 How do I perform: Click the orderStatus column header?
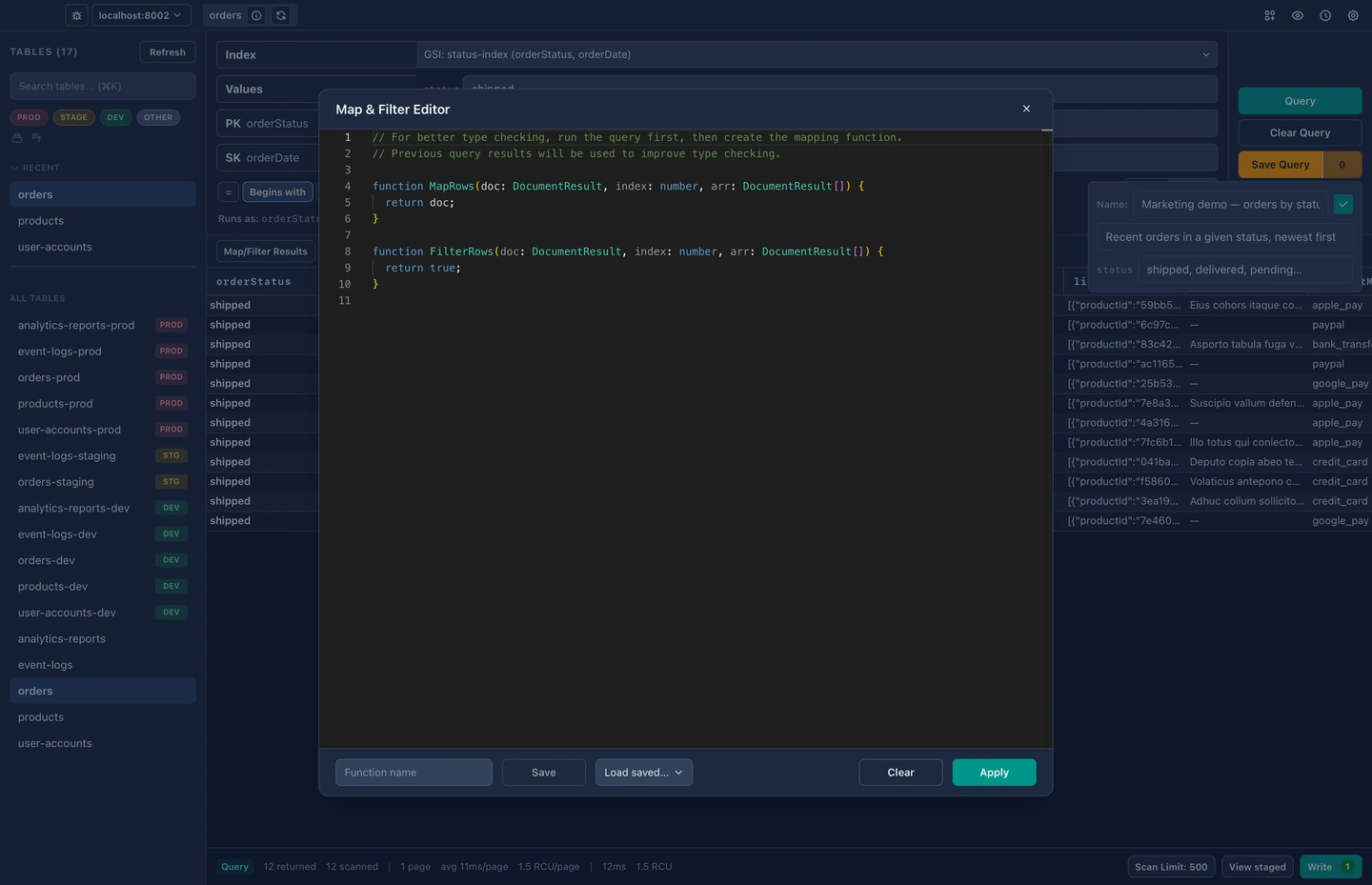coord(253,282)
